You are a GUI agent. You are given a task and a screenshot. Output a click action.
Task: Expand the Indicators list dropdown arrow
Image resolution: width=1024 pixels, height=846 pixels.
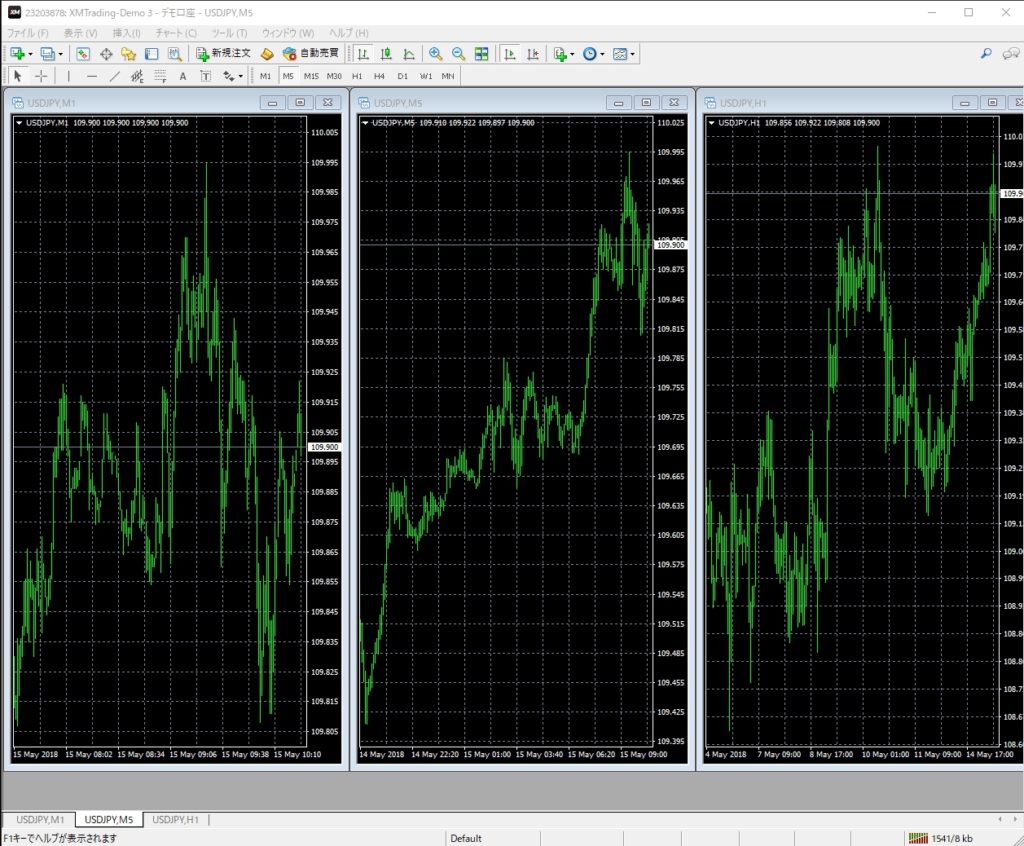(x=572, y=54)
